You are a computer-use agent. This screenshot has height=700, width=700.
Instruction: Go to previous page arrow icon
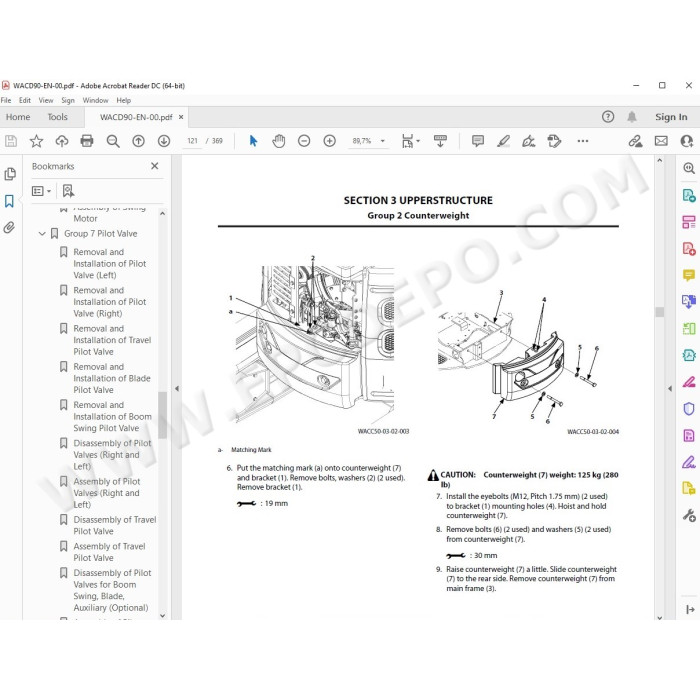click(x=138, y=141)
